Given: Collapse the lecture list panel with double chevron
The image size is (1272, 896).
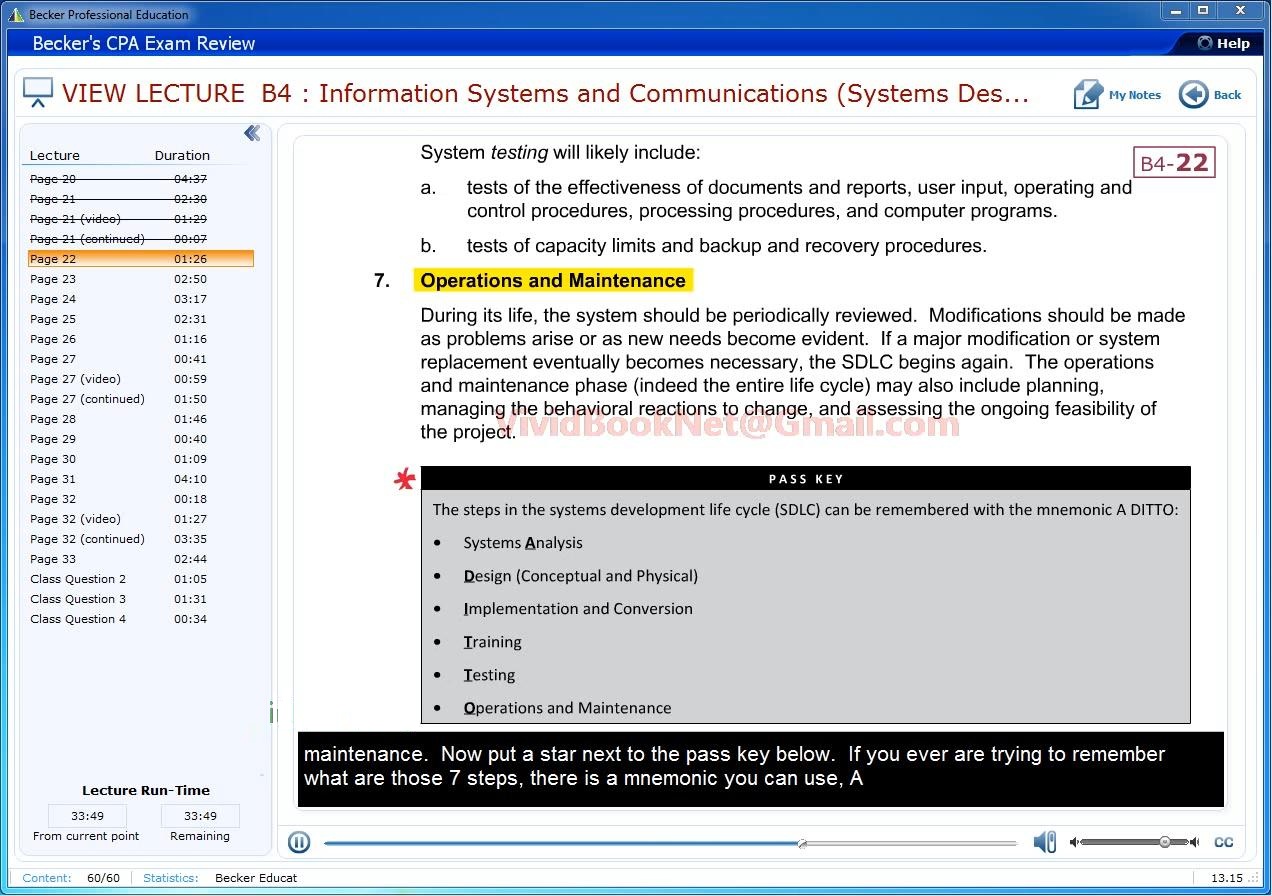Looking at the screenshot, I should tap(252, 133).
